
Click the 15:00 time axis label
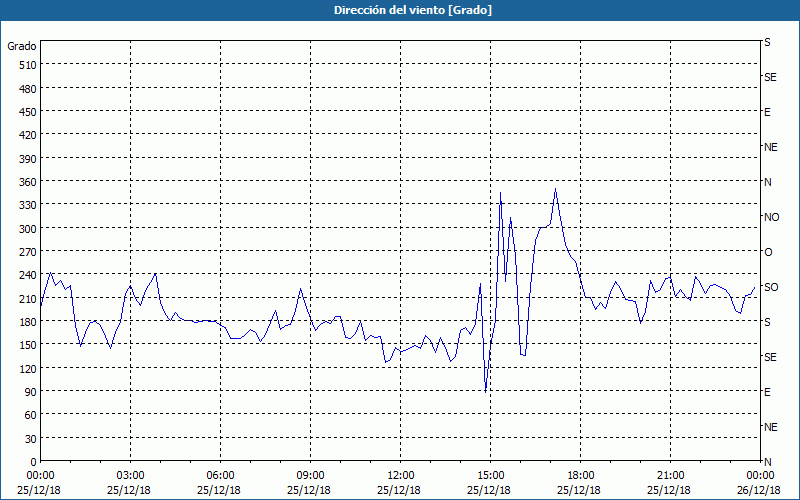coord(490,476)
